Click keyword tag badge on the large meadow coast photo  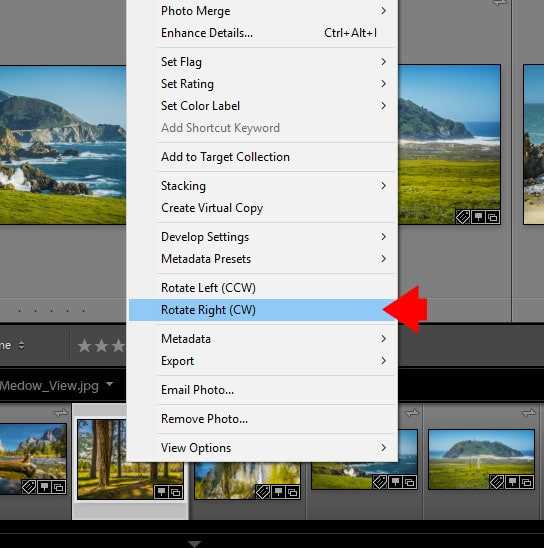pyautogui.click(x=463, y=217)
